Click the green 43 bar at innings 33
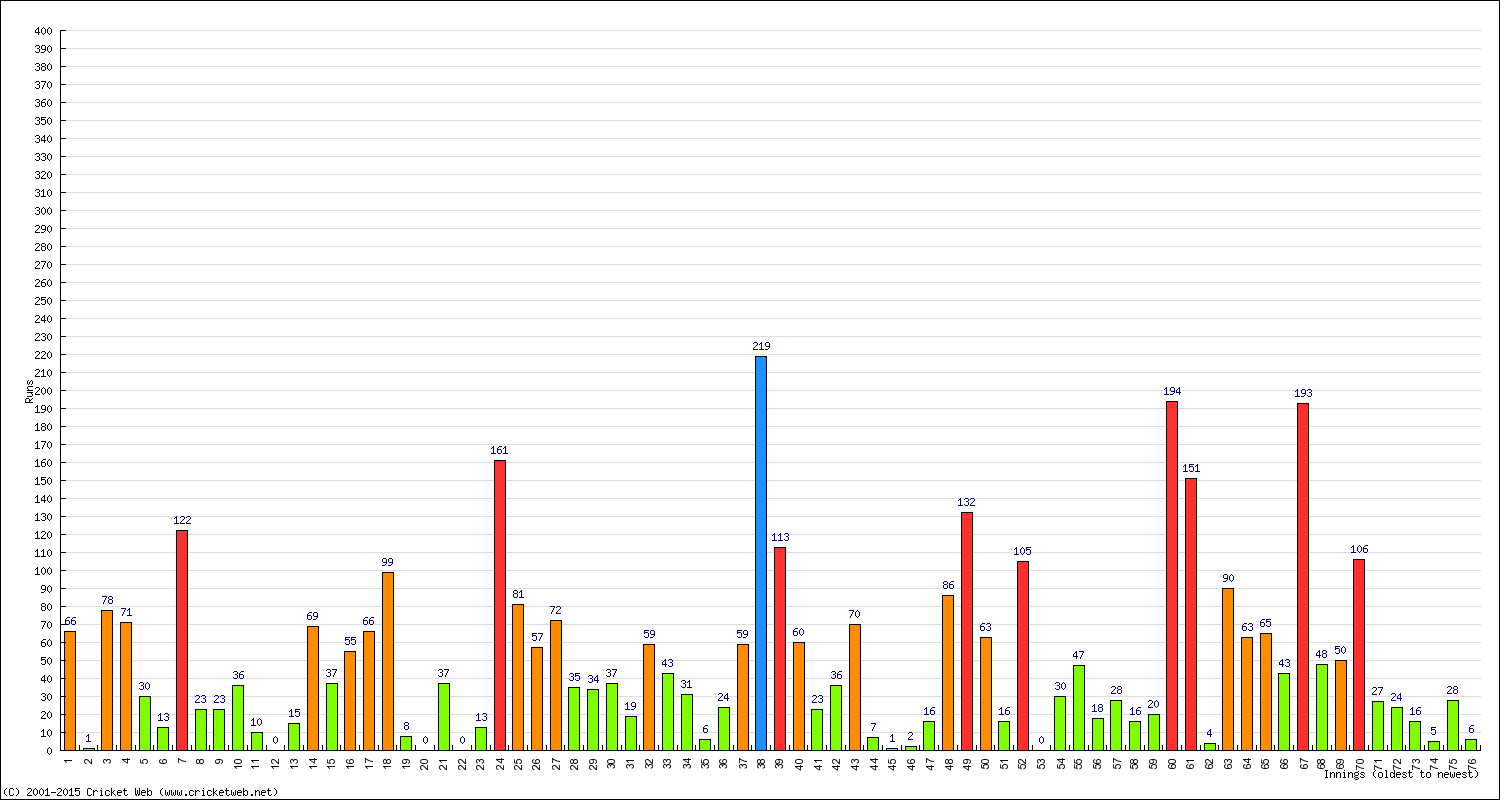 668,711
